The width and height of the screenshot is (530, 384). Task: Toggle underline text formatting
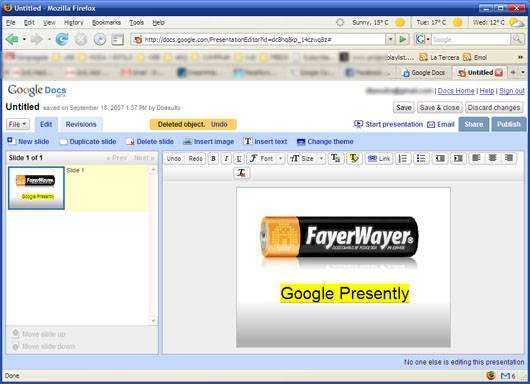pos(239,159)
